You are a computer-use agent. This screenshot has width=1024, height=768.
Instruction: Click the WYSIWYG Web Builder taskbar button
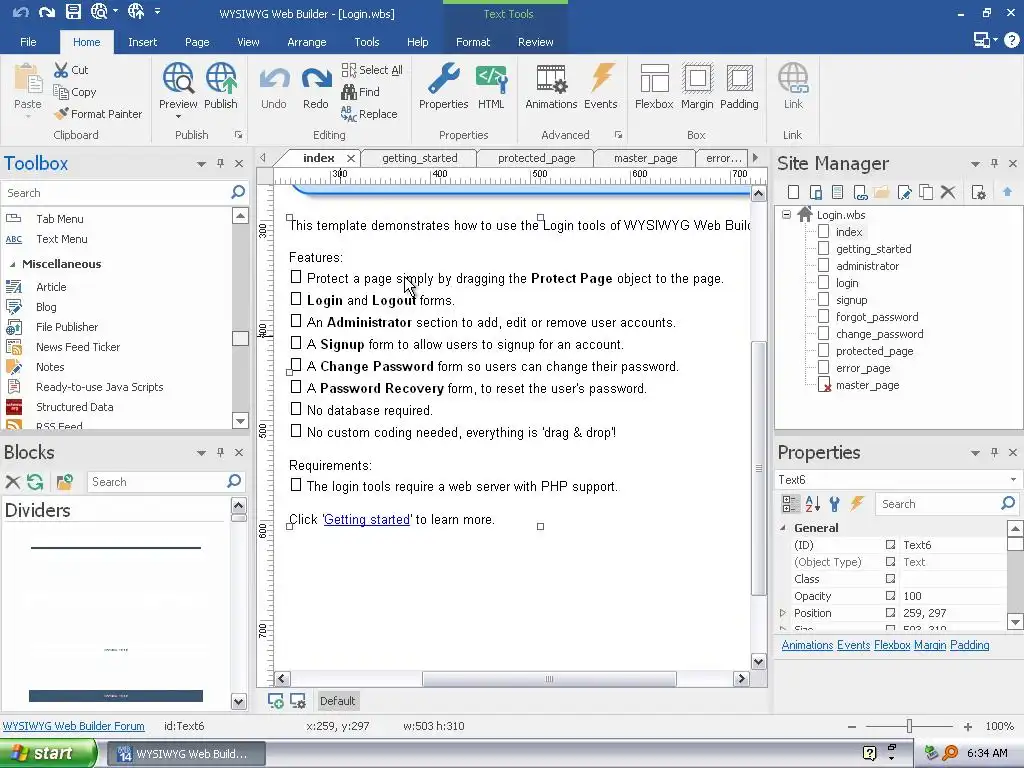click(186, 754)
